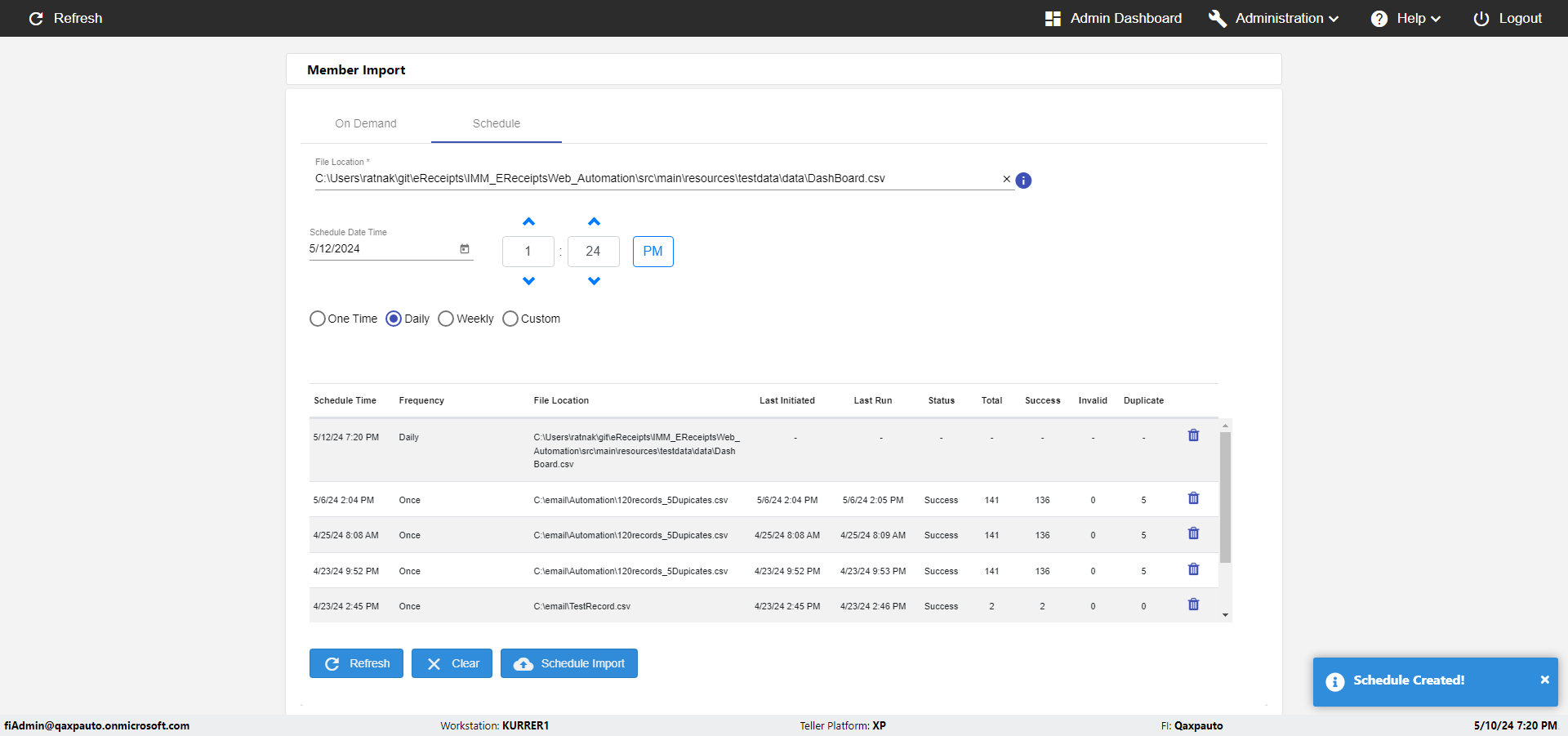
Task: Open the calendar picker for Schedule Date
Action: pos(465,249)
